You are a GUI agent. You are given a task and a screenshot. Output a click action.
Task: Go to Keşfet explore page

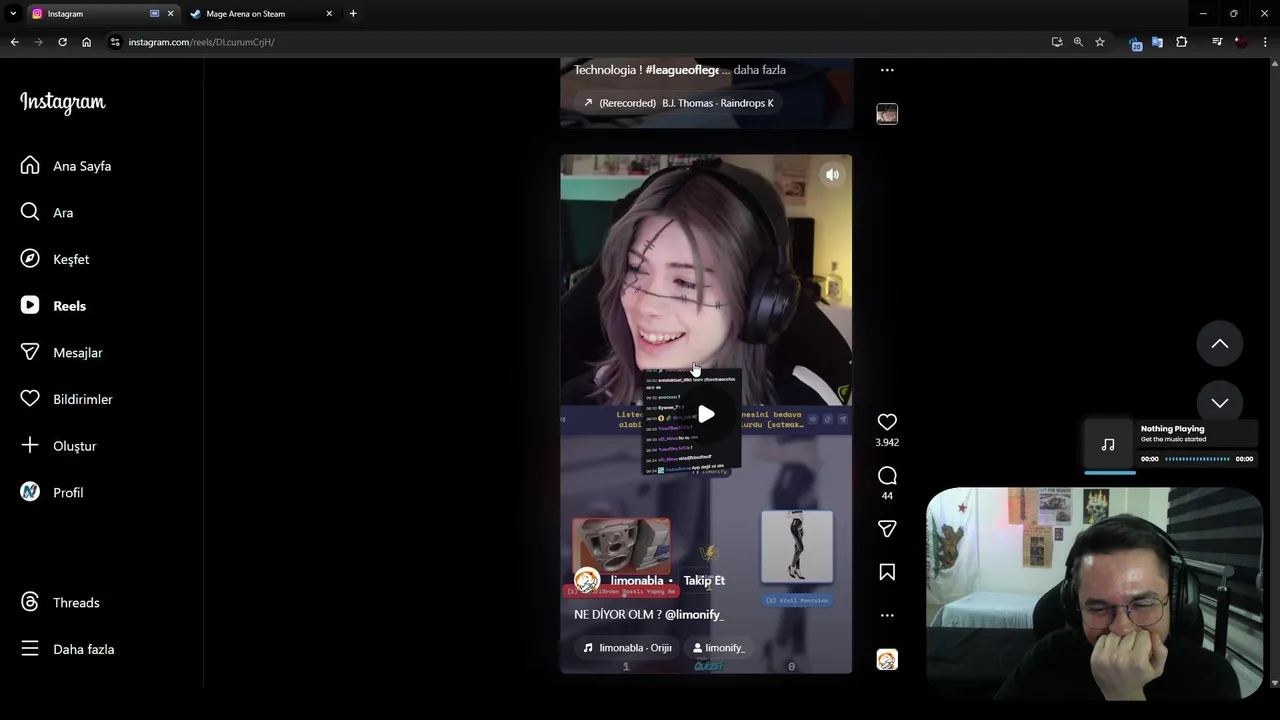click(x=55, y=259)
